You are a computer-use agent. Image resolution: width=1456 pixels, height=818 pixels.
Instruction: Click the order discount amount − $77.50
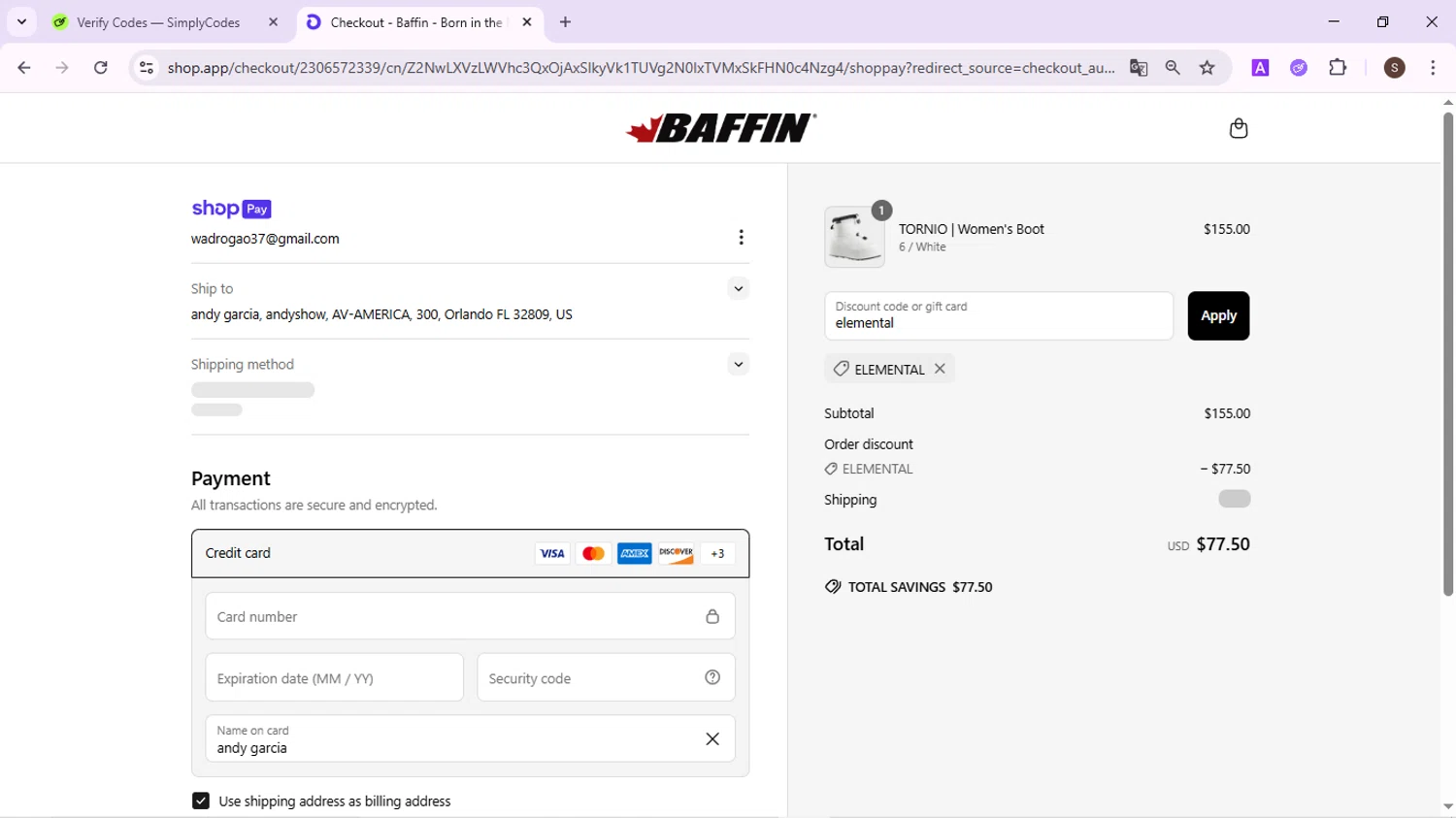tap(1225, 469)
